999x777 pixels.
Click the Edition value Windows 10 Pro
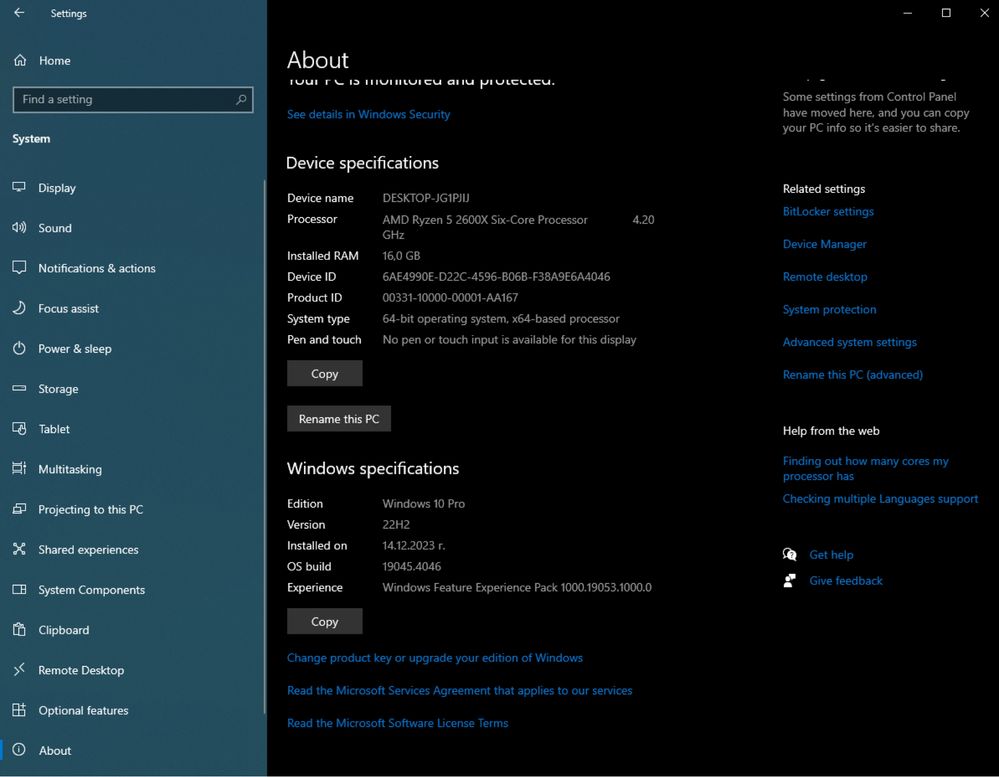coord(423,503)
